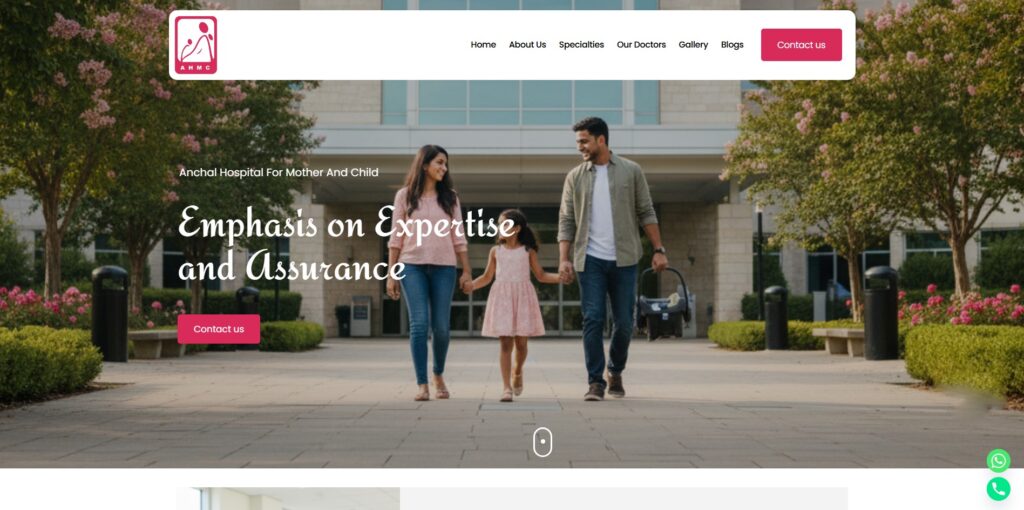Click the 'Emphasis on Expertise and Assurance' heading
The image size is (1024, 510).
(x=346, y=244)
